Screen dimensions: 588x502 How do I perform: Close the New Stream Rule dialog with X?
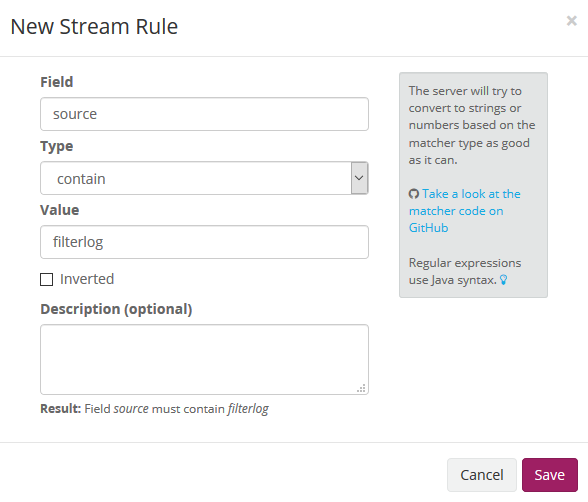pos(572,21)
